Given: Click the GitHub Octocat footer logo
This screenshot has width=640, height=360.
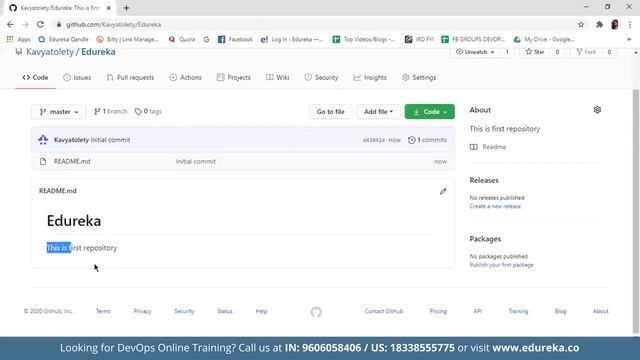Looking at the screenshot, I should [316, 312].
